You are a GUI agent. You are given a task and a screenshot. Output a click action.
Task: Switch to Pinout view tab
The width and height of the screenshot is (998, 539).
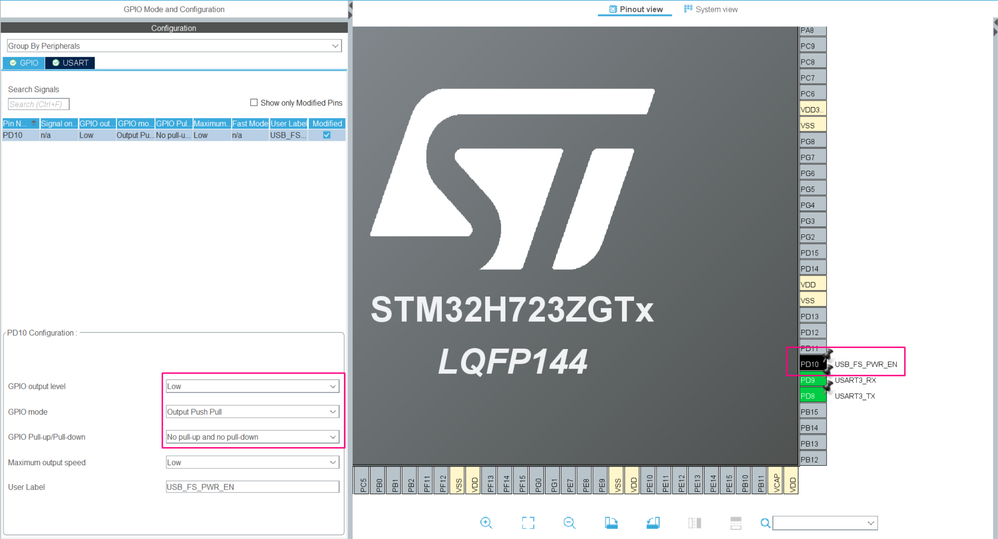(x=635, y=10)
